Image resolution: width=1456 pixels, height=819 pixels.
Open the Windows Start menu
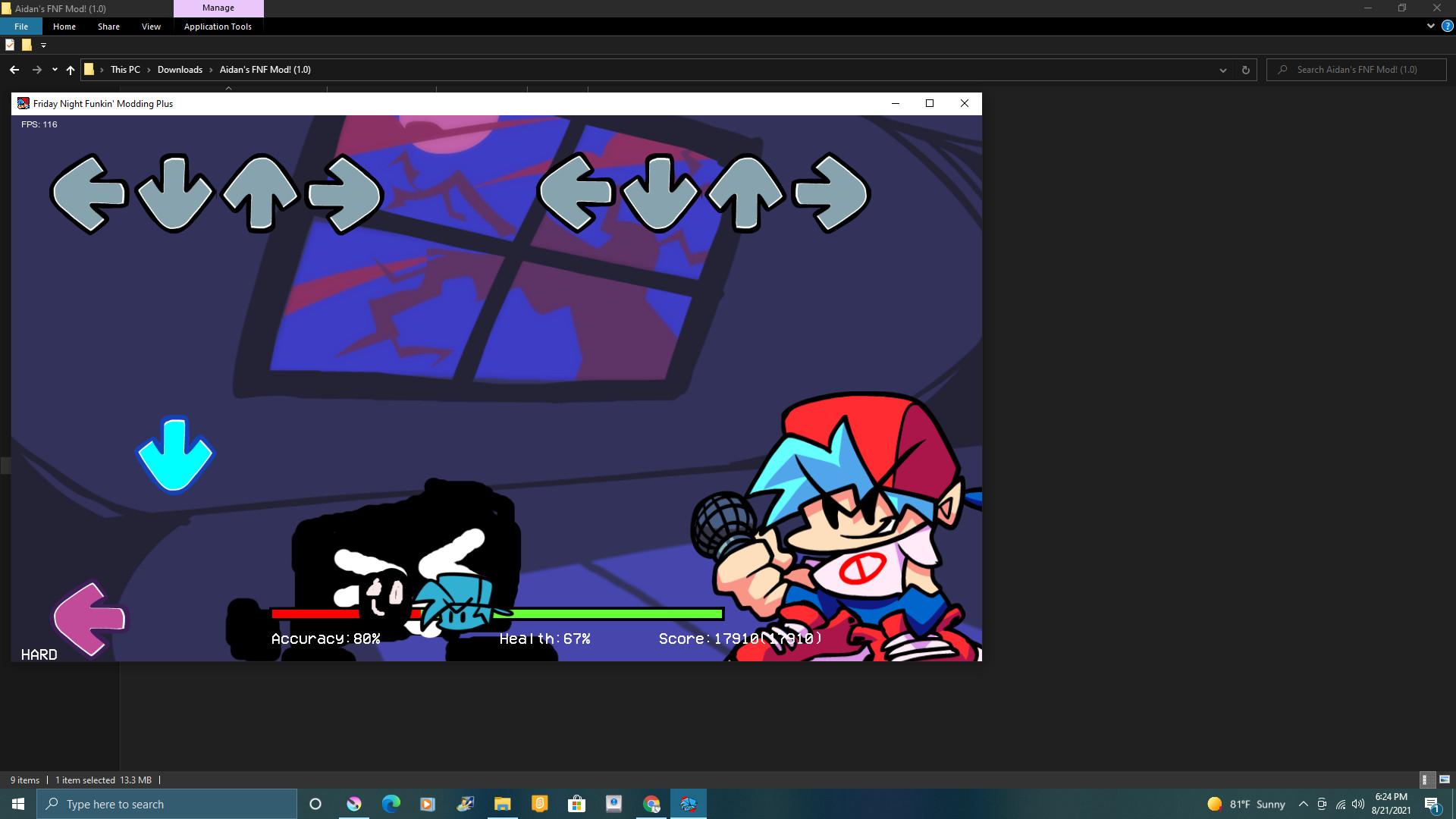click(18, 804)
